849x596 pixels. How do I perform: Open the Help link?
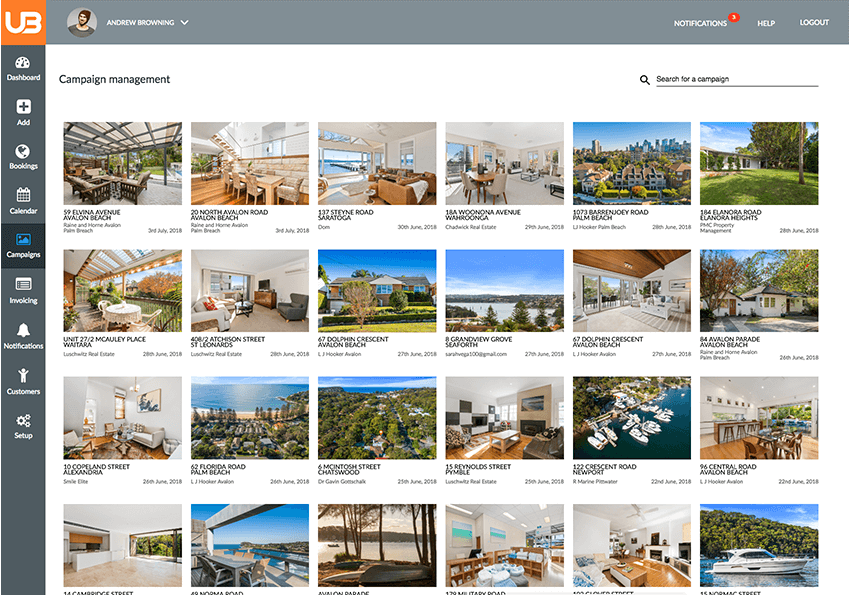tap(766, 22)
